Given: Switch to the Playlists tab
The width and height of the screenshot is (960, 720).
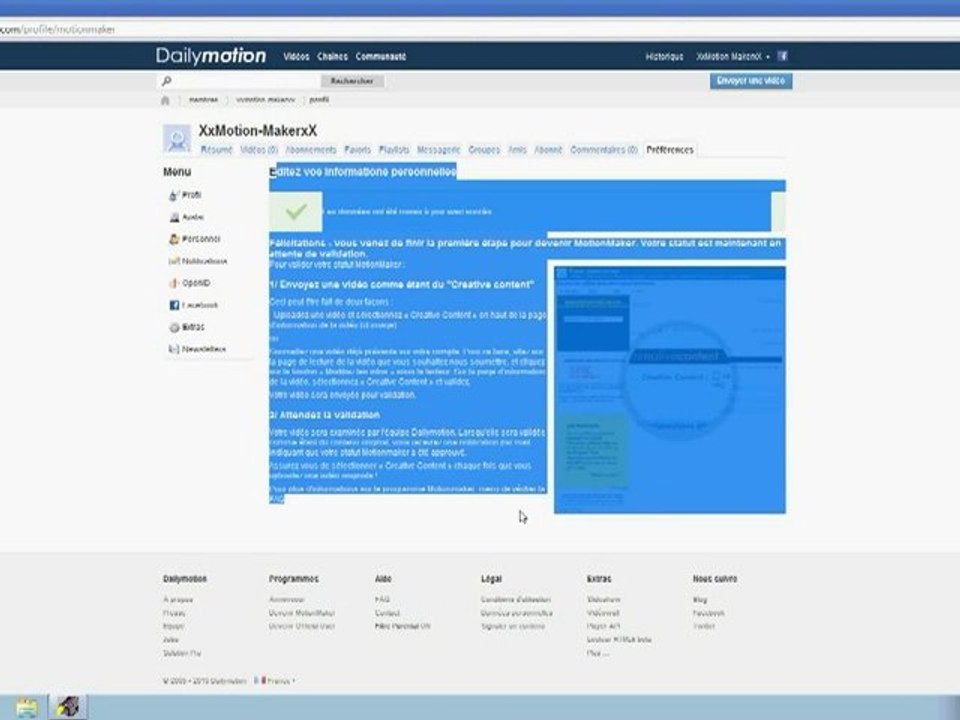Looking at the screenshot, I should tap(394, 149).
